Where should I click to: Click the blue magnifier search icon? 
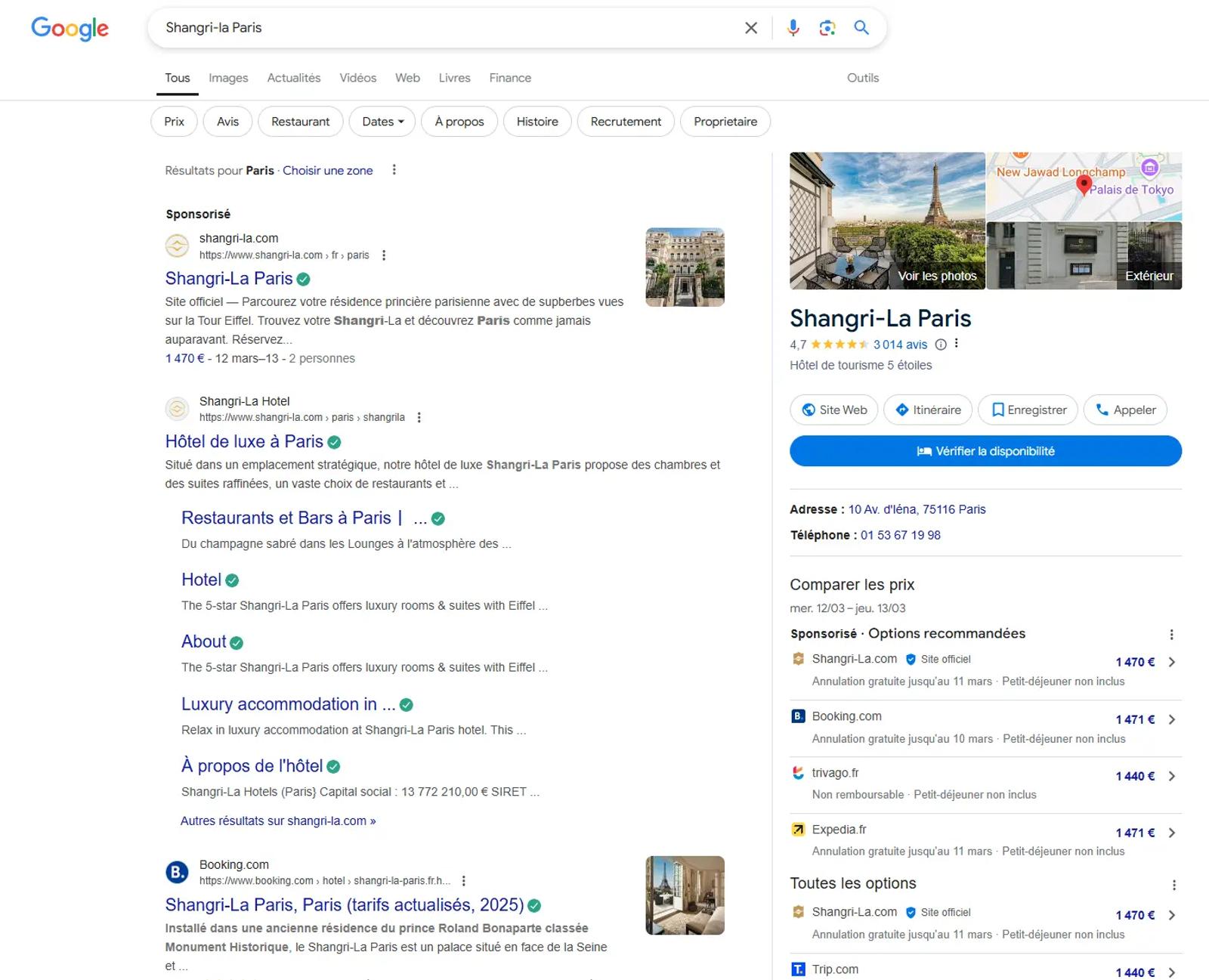click(x=861, y=28)
